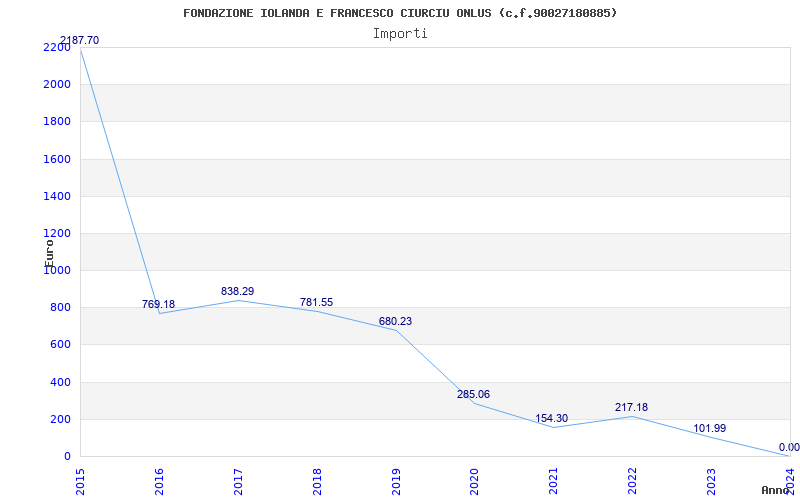Select the 600 y-axis value
The height and width of the screenshot is (500, 800).
(x=60, y=345)
